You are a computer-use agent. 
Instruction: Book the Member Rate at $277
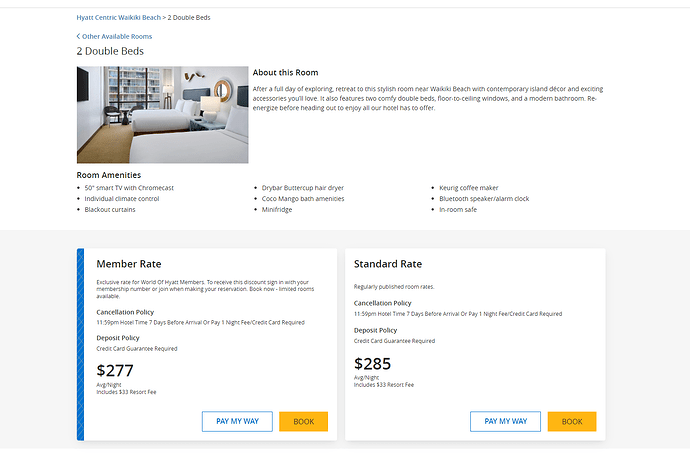tap(303, 422)
